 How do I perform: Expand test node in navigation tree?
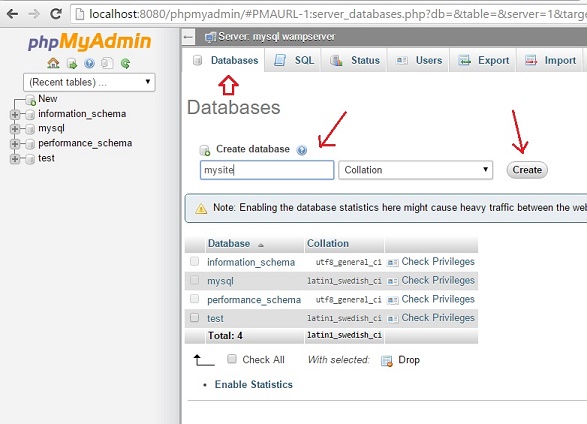coord(15,159)
